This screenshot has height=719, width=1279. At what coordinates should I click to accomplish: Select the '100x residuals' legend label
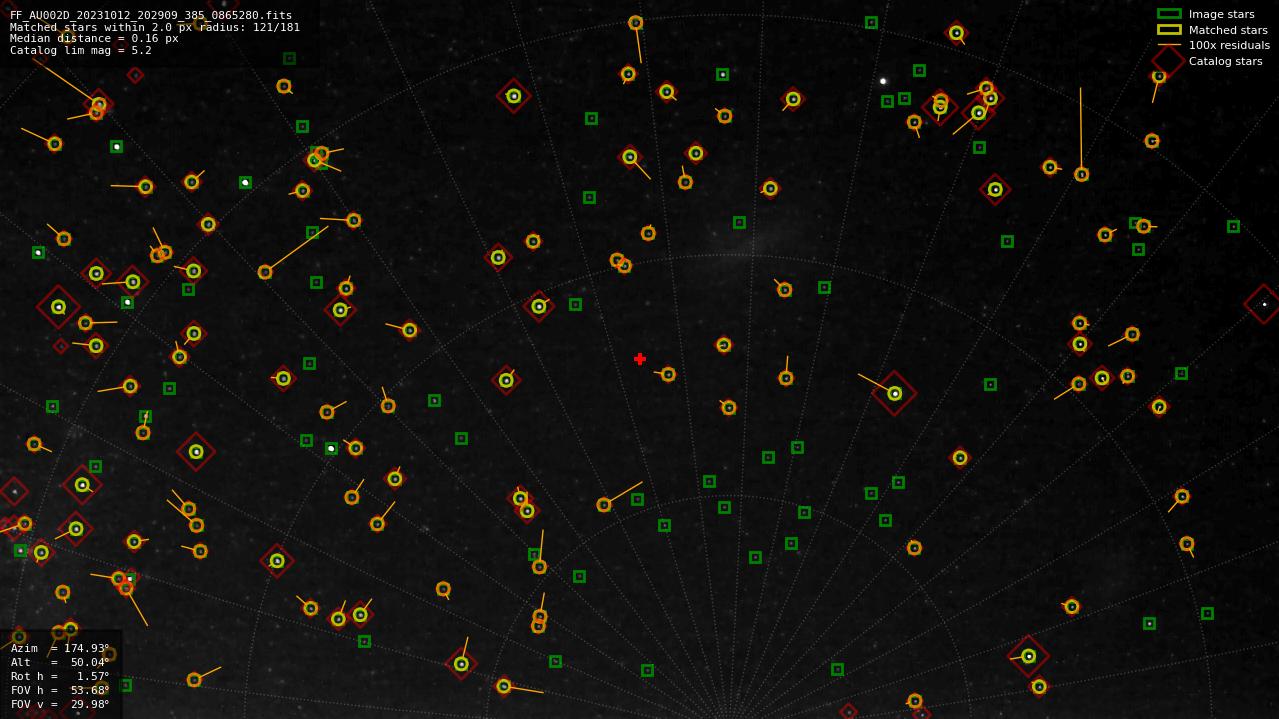(1229, 45)
